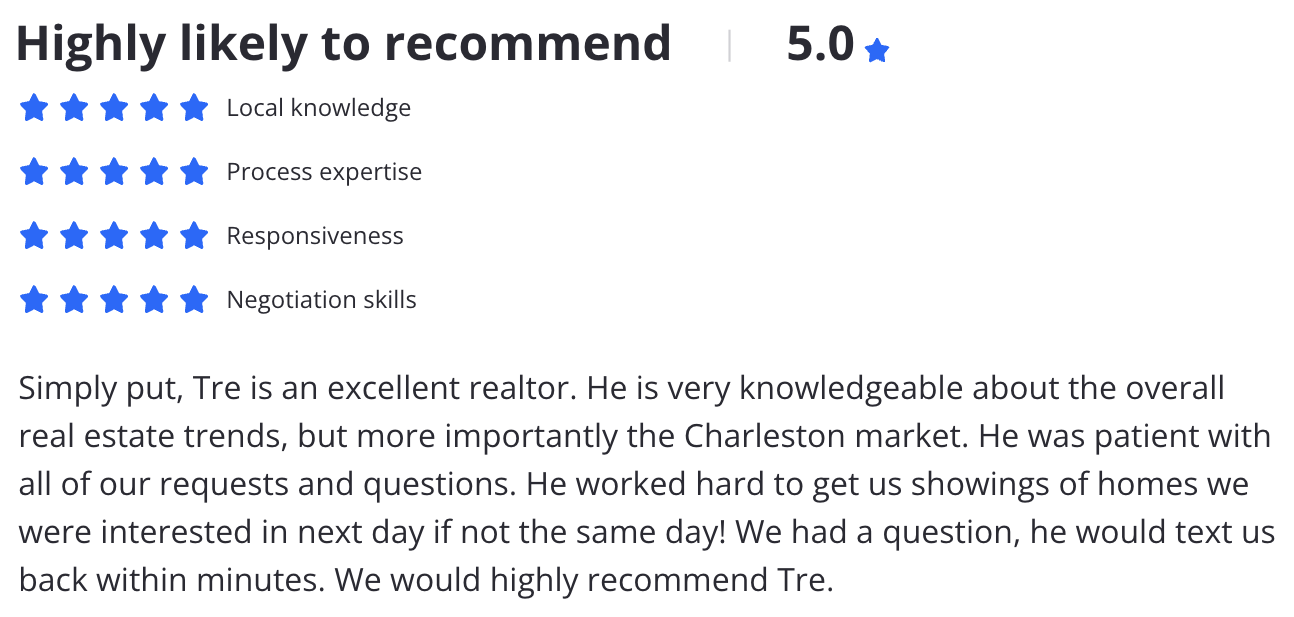The height and width of the screenshot is (617, 1294).
Task: Click the 5.0 rating number
Action: pyautogui.click(x=820, y=44)
